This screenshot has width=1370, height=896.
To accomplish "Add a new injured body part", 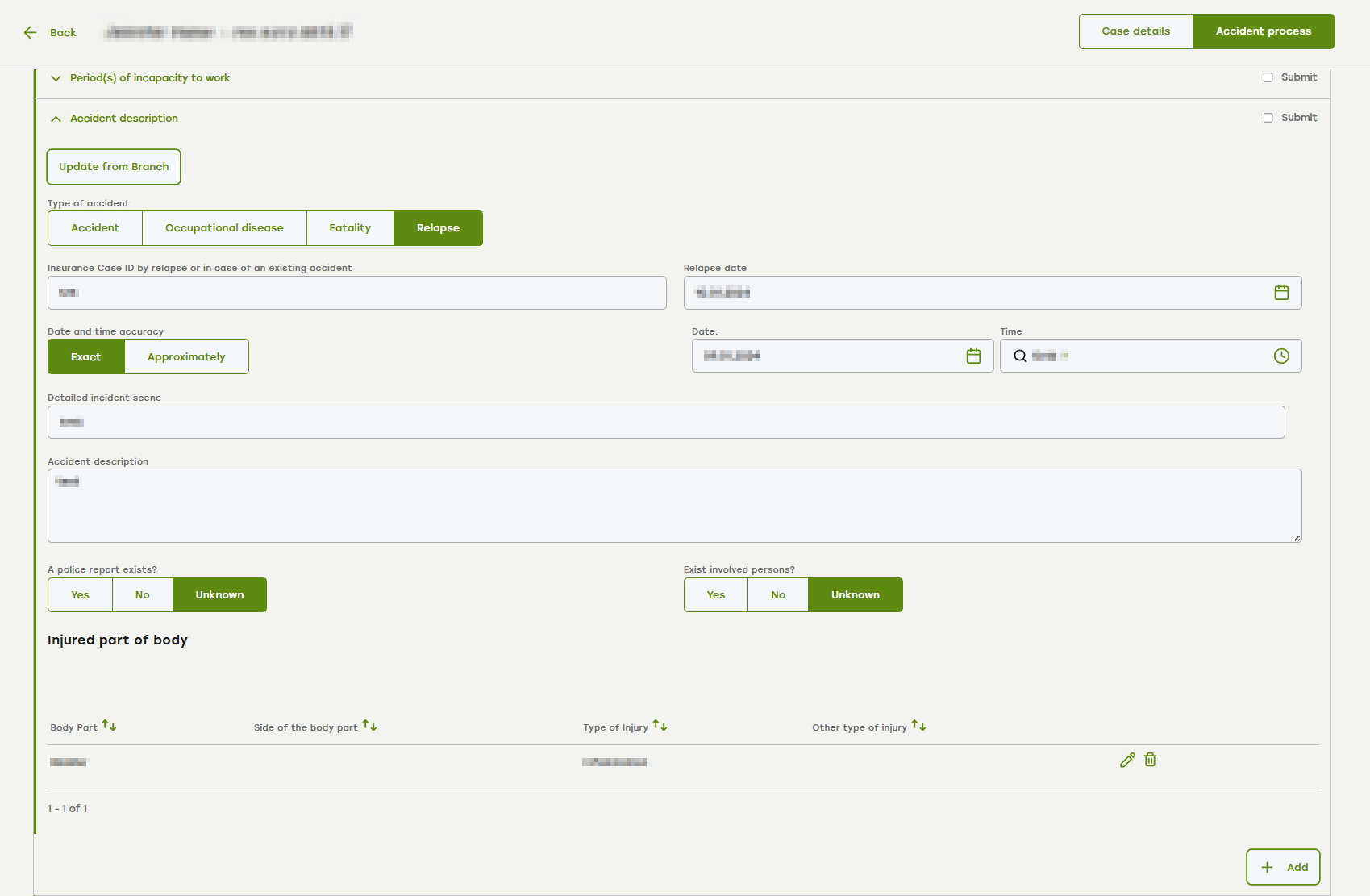I will [x=1283, y=867].
